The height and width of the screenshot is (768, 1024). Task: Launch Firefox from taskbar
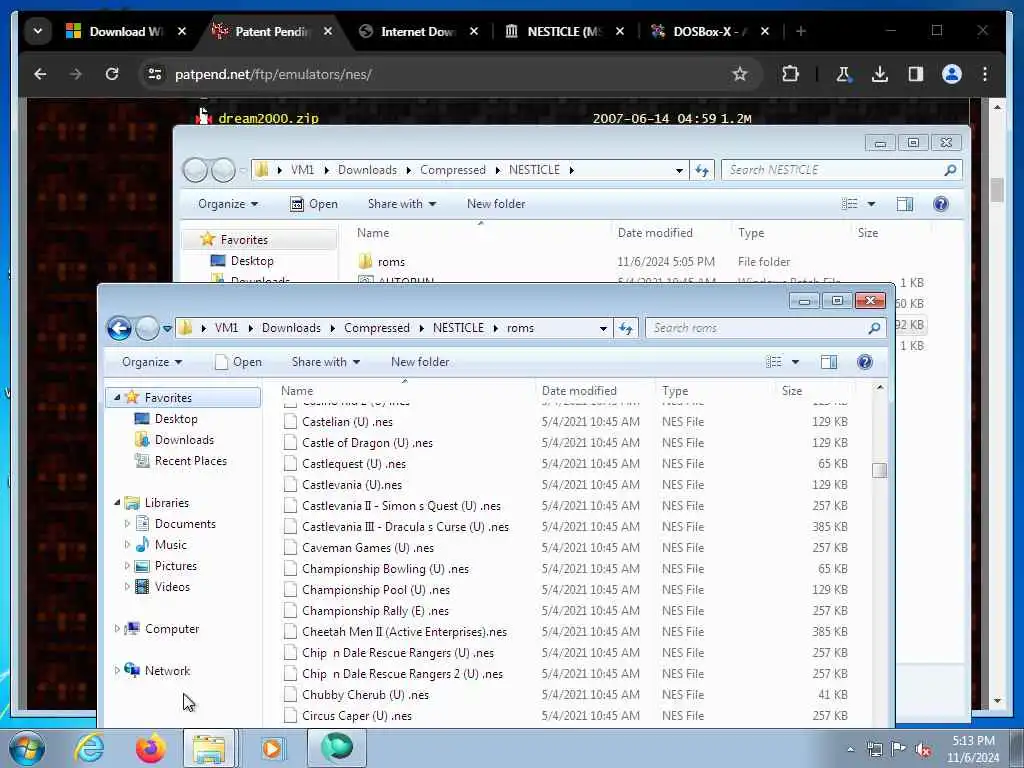(x=150, y=748)
